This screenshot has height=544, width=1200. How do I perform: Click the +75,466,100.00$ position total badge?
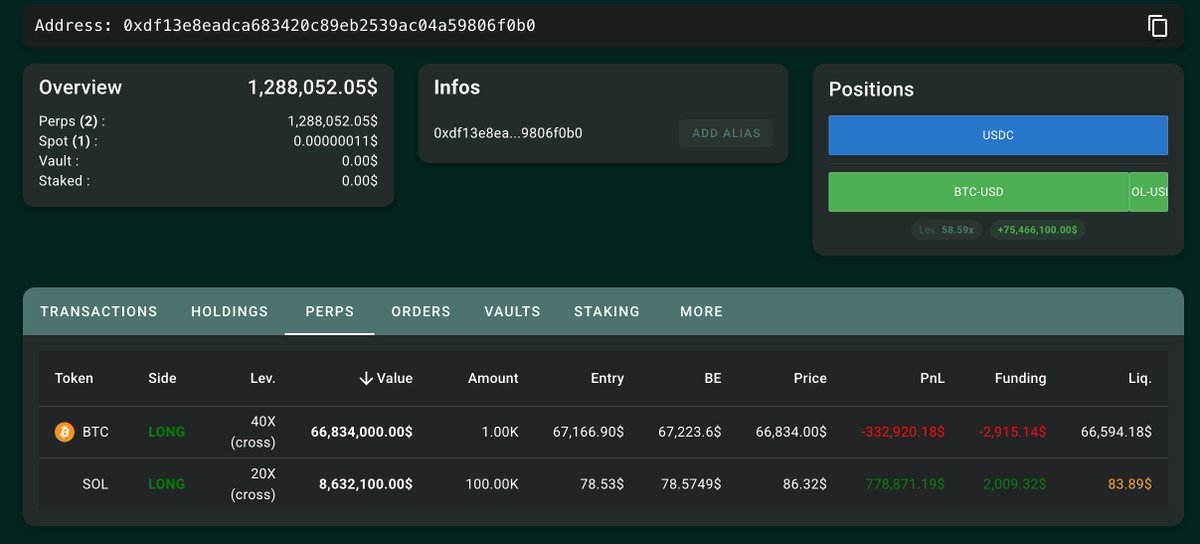click(x=1037, y=230)
